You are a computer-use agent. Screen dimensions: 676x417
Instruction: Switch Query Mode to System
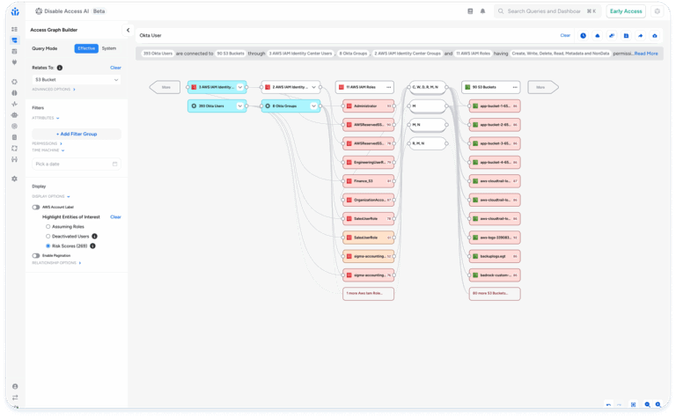point(109,48)
